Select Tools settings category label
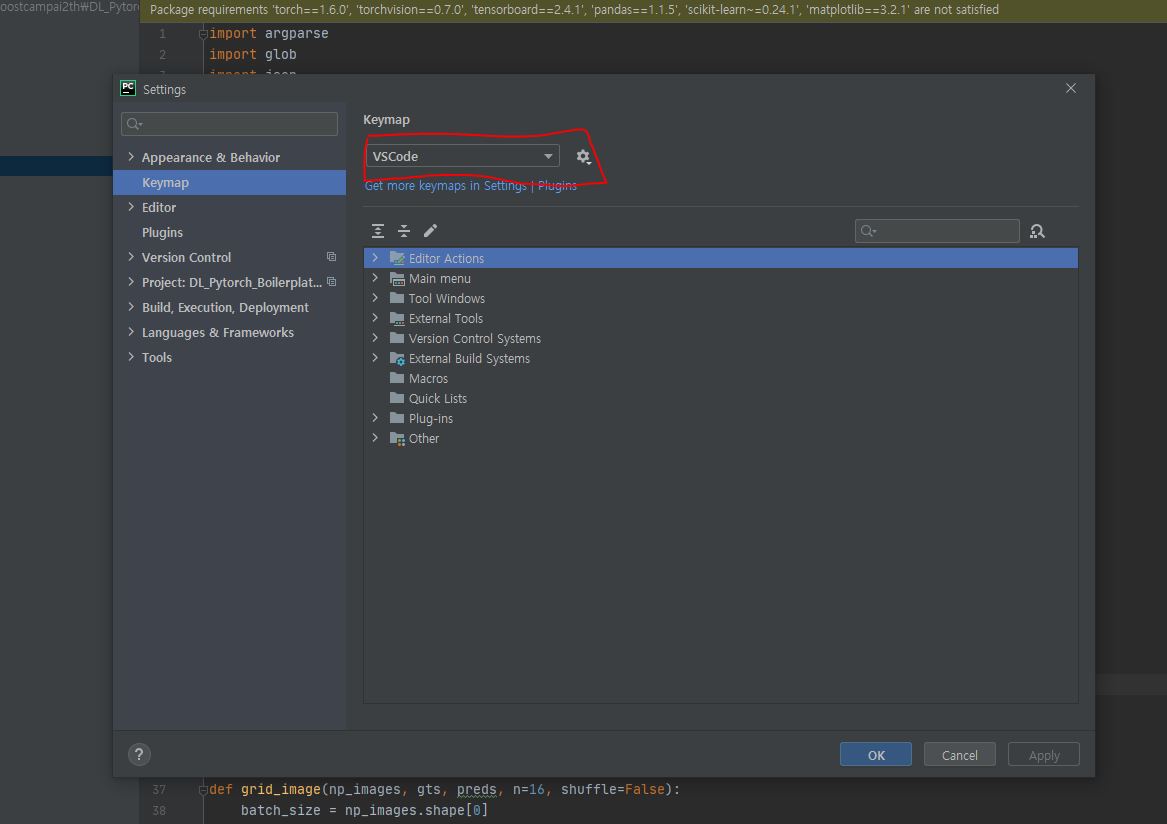The image size is (1167, 824). [x=156, y=357]
